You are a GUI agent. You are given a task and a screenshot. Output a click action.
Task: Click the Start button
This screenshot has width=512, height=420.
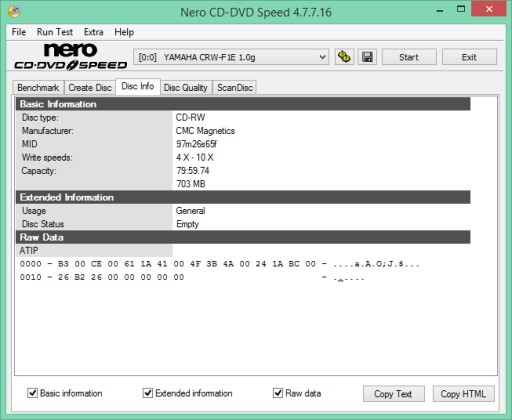point(409,57)
